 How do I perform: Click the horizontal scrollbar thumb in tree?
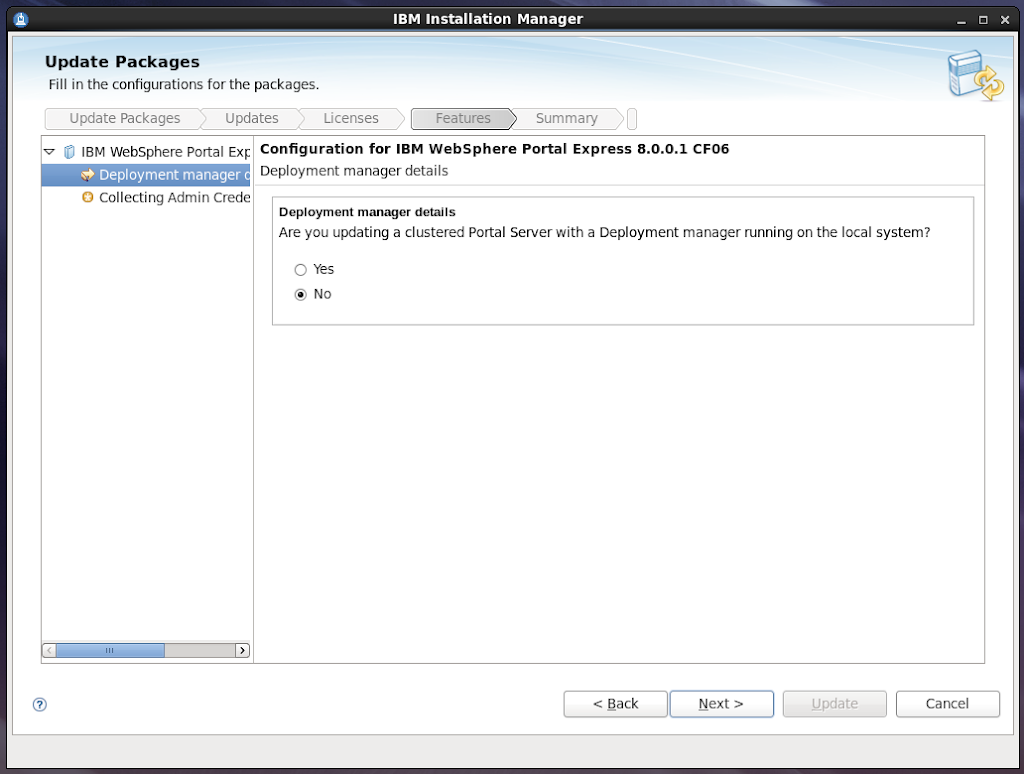pos(110,650)
